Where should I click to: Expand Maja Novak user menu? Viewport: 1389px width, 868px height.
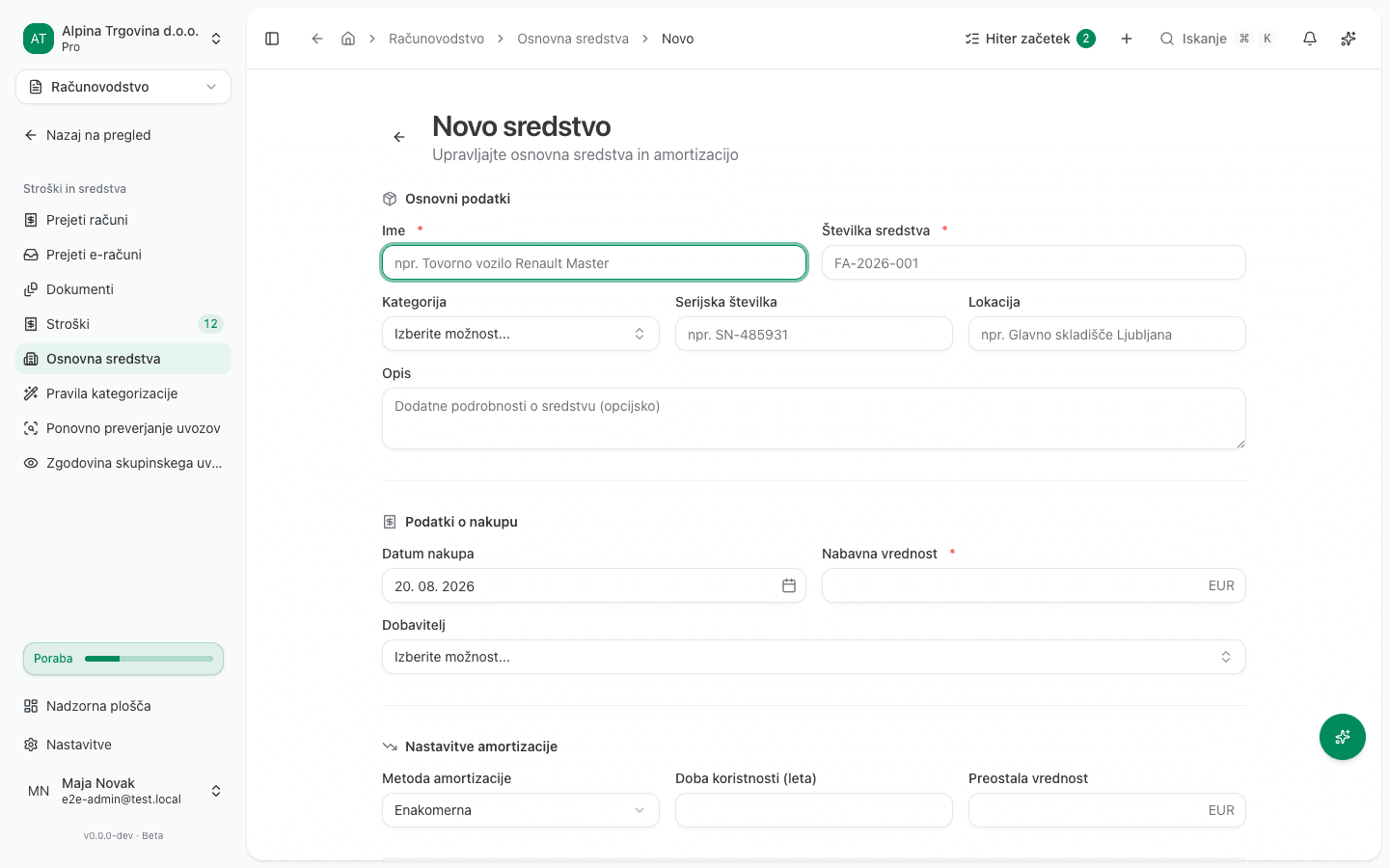[x=123, y=791]
